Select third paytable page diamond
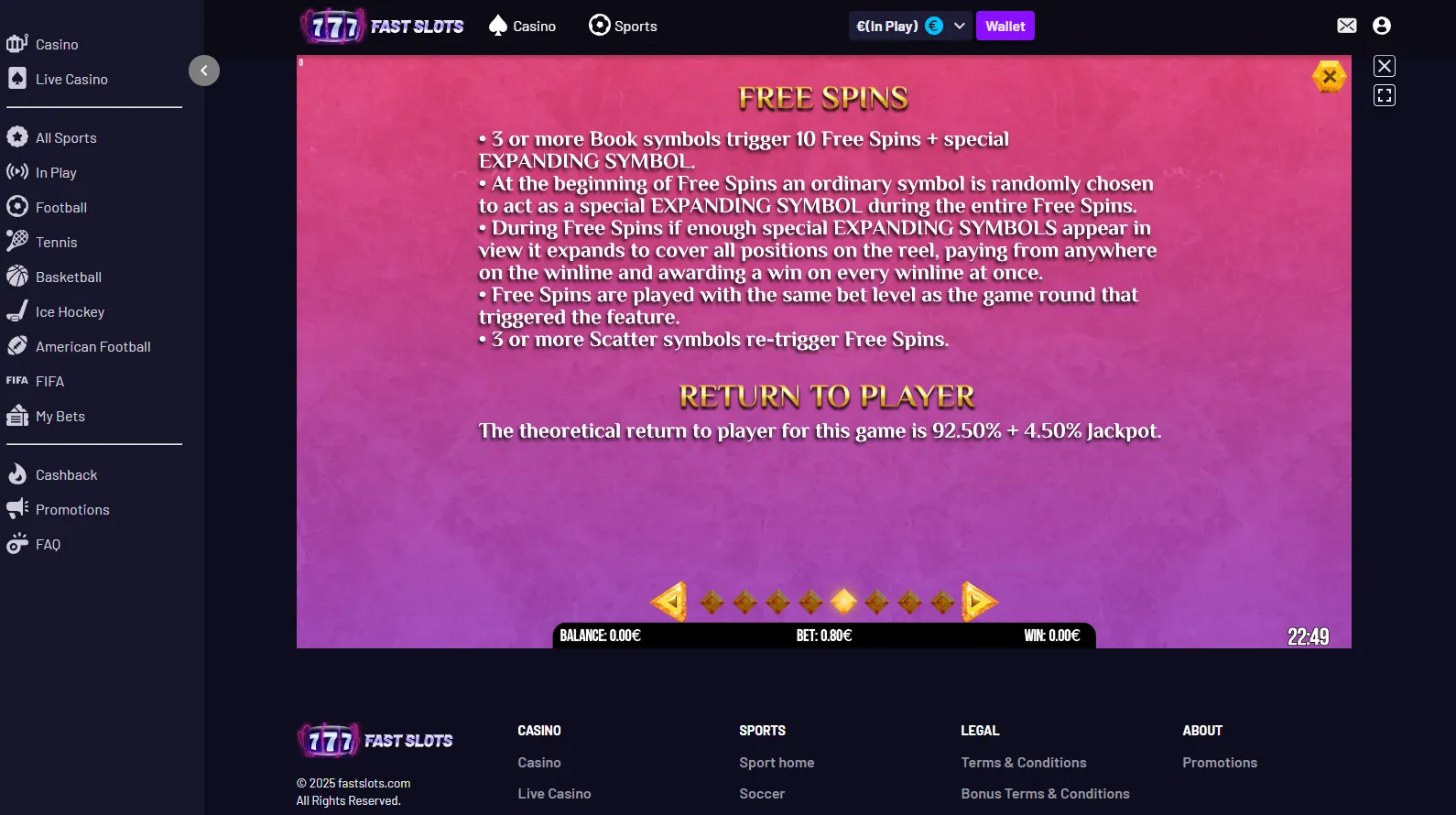Viewport: 1456px width, 815px height. click(x=777, y=602)
